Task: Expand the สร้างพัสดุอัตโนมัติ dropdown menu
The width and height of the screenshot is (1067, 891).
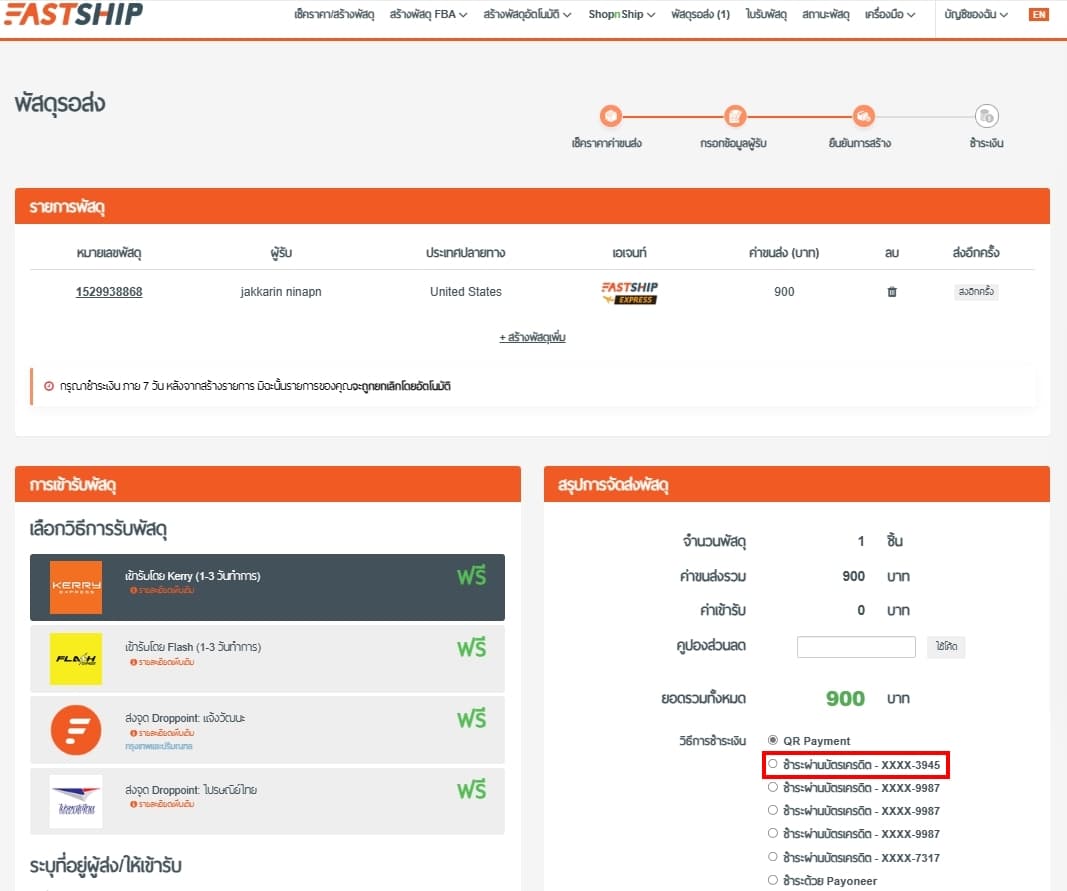Action: 527,14
